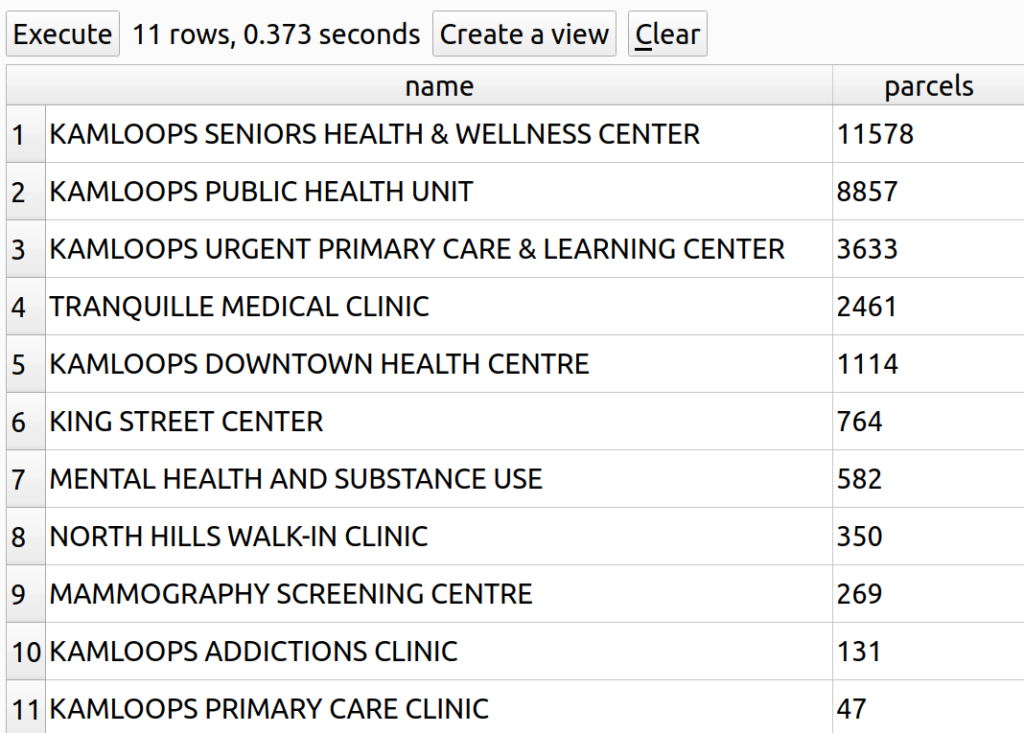
Task: Click the cell with parcels value 3633
Action: pyautogui.click(x=868, y=249)
